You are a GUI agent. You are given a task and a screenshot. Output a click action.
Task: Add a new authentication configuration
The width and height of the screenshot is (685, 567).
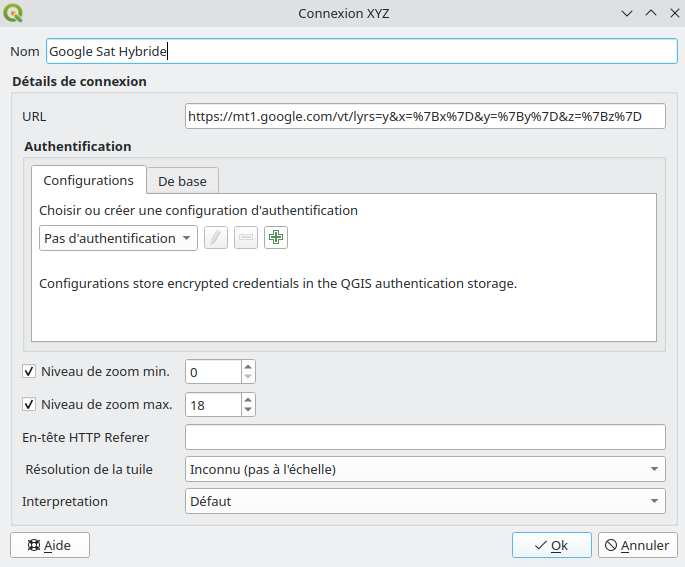coord(276,238)
